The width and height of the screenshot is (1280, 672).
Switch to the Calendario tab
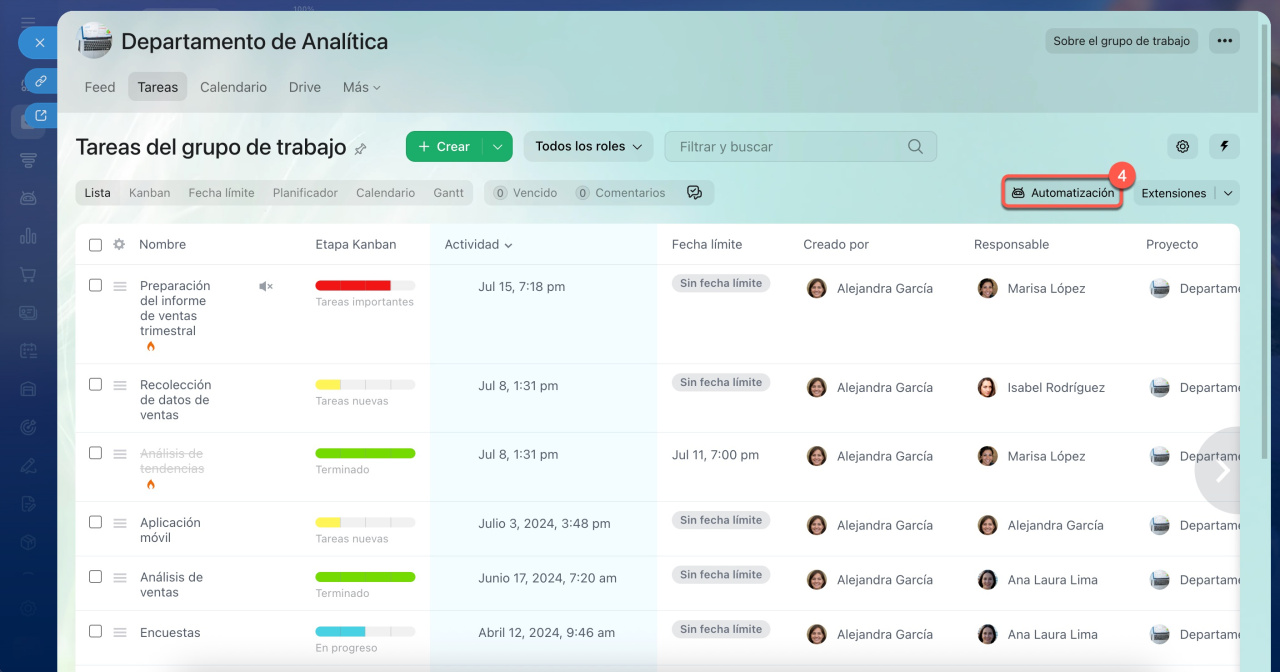point(233,87)
